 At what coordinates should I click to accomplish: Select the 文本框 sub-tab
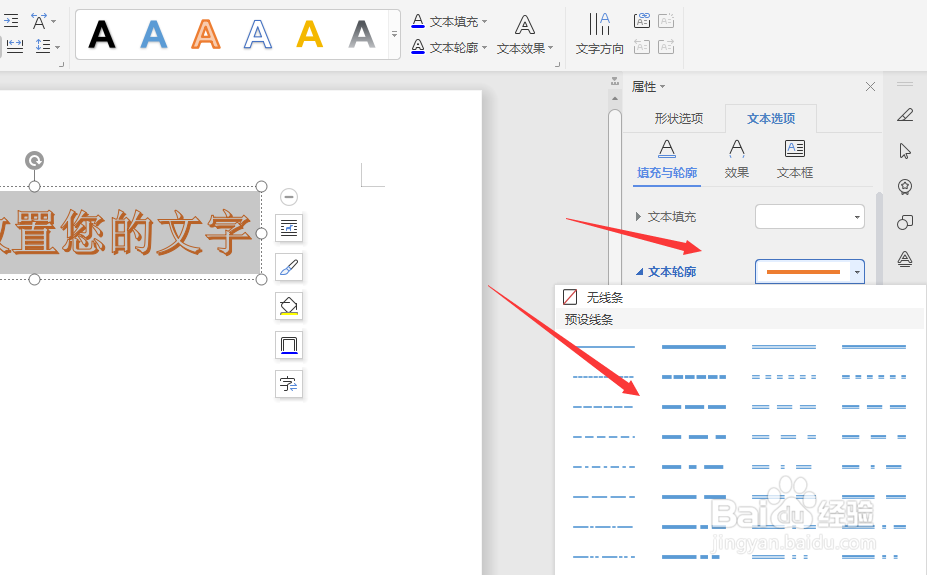point(795,160)
